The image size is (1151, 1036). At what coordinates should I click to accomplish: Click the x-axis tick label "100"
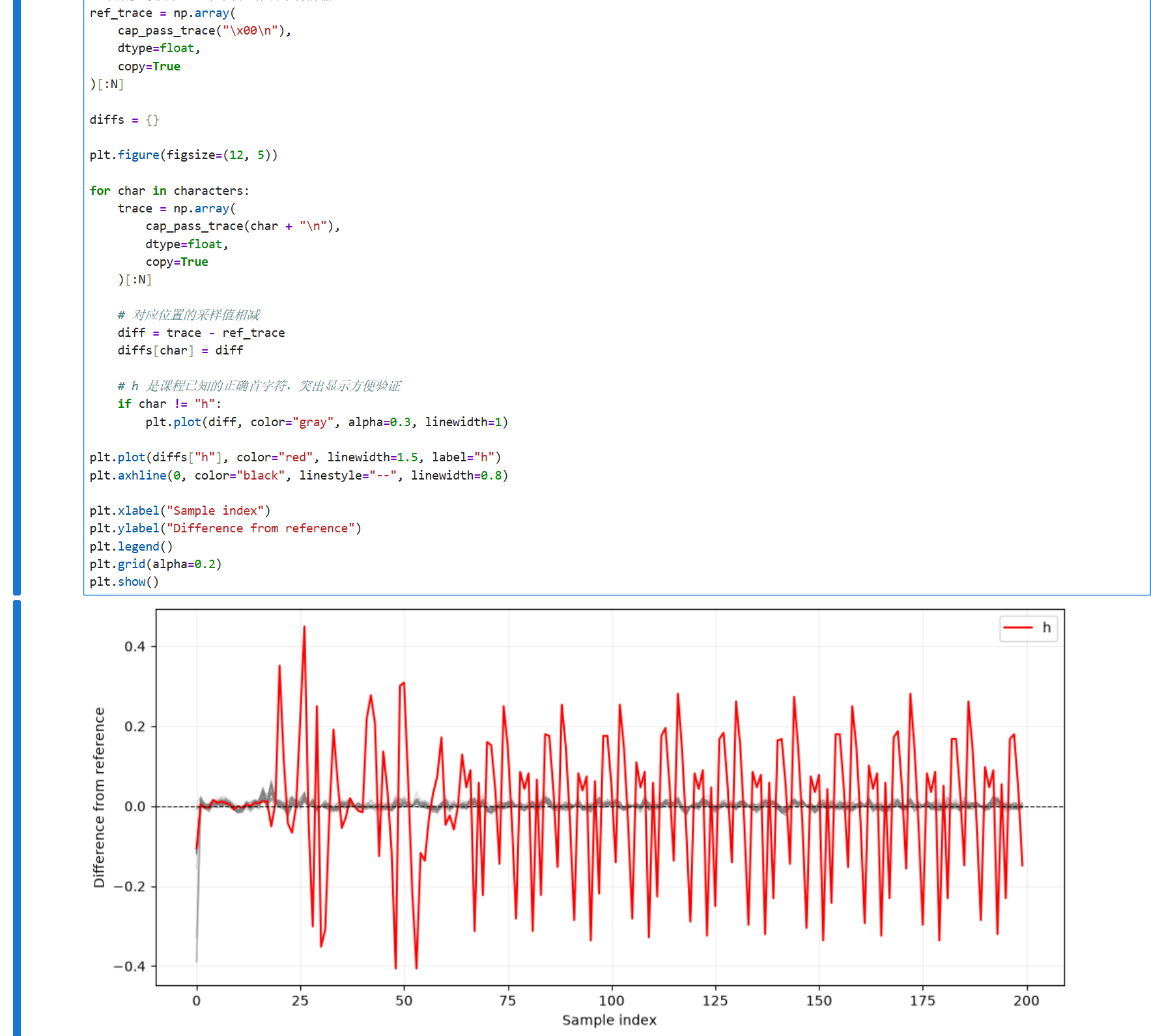pos(611,1001)
